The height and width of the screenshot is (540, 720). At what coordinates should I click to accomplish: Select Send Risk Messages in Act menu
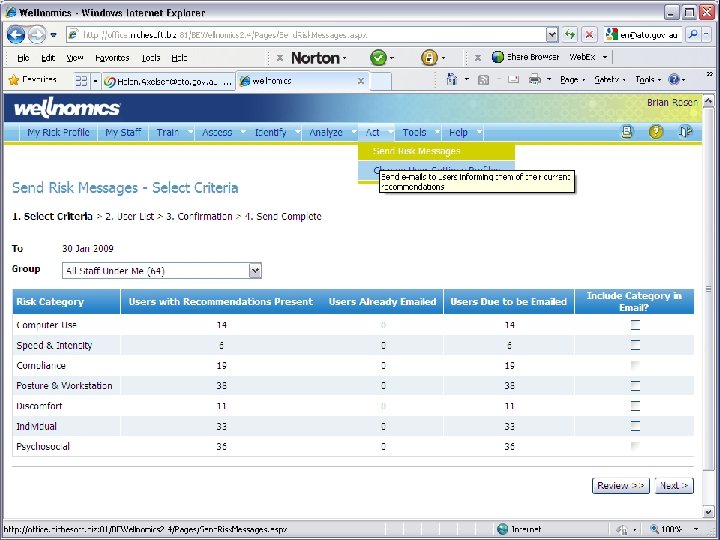436,151
